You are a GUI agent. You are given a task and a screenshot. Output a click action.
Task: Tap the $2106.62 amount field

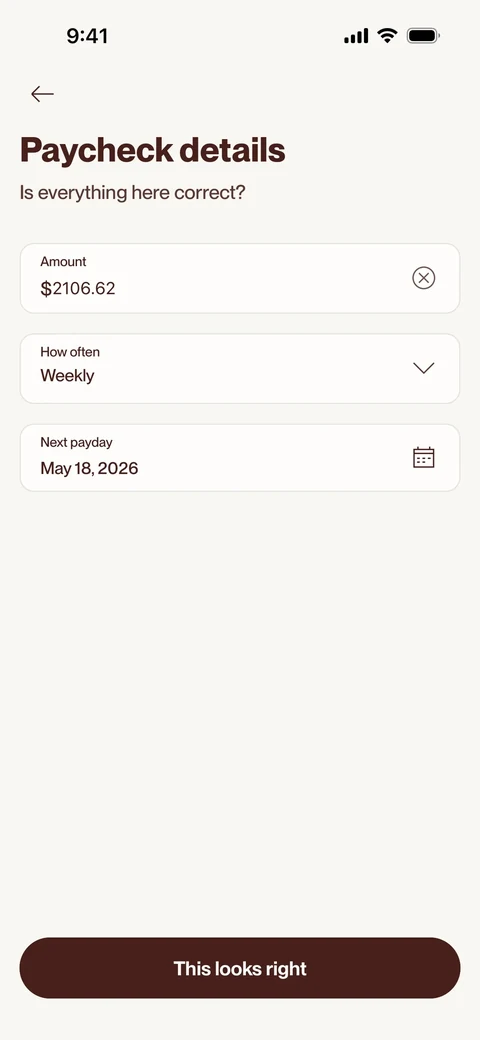tap(78, 289)
